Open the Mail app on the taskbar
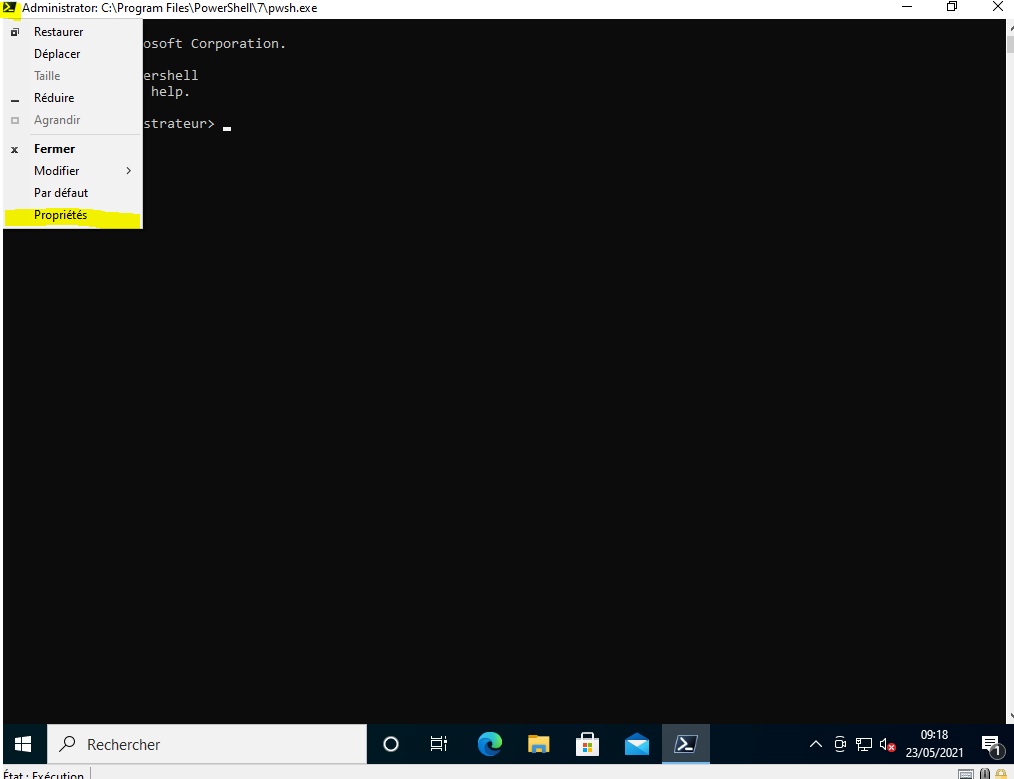The image size is (1014, 779). [x=636, y=744]
